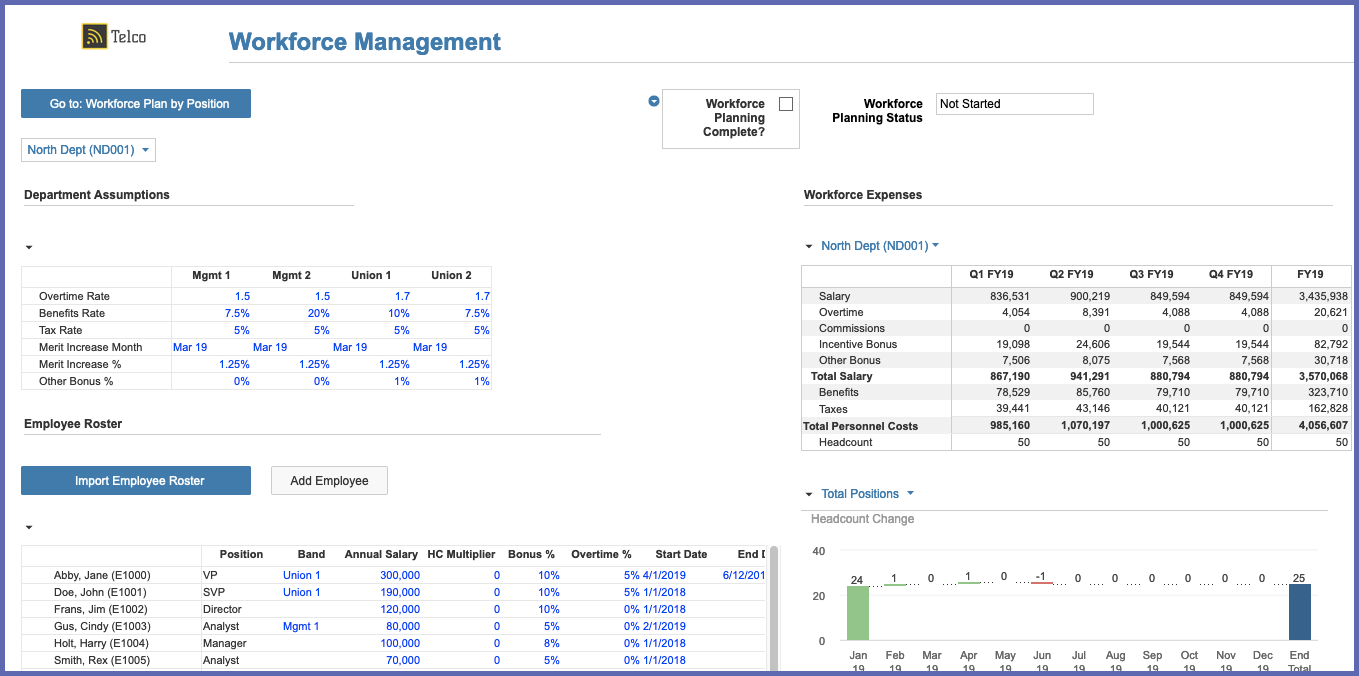Expand the North Dept dropdown in Workforce Expenses

click(x=879, y=246)
